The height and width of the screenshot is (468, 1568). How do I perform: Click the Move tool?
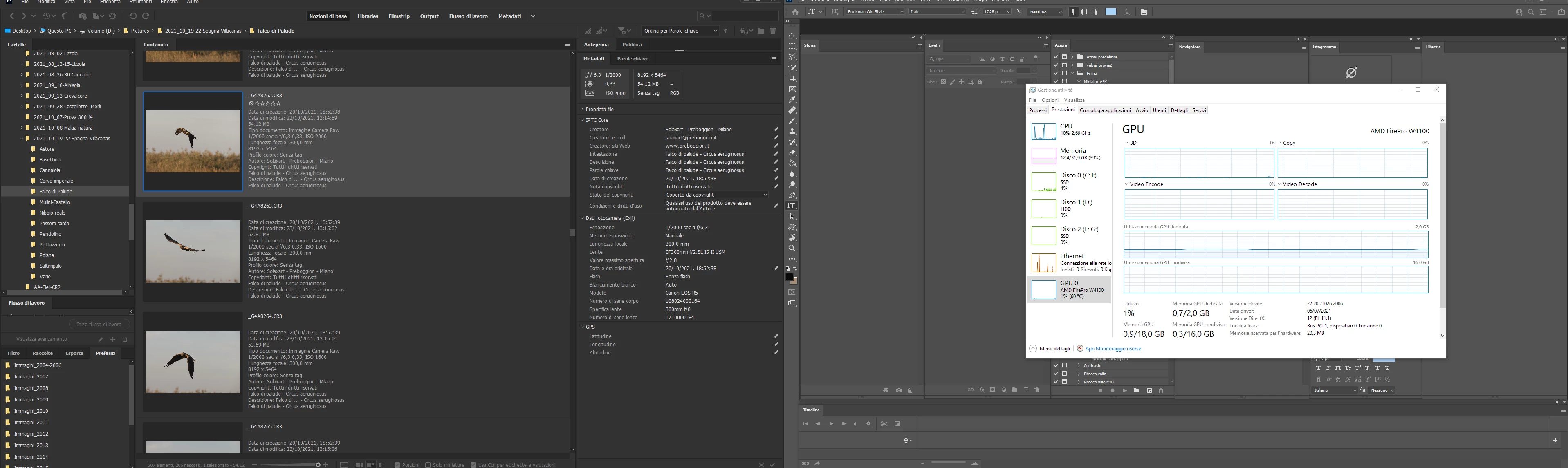point(792,36)
